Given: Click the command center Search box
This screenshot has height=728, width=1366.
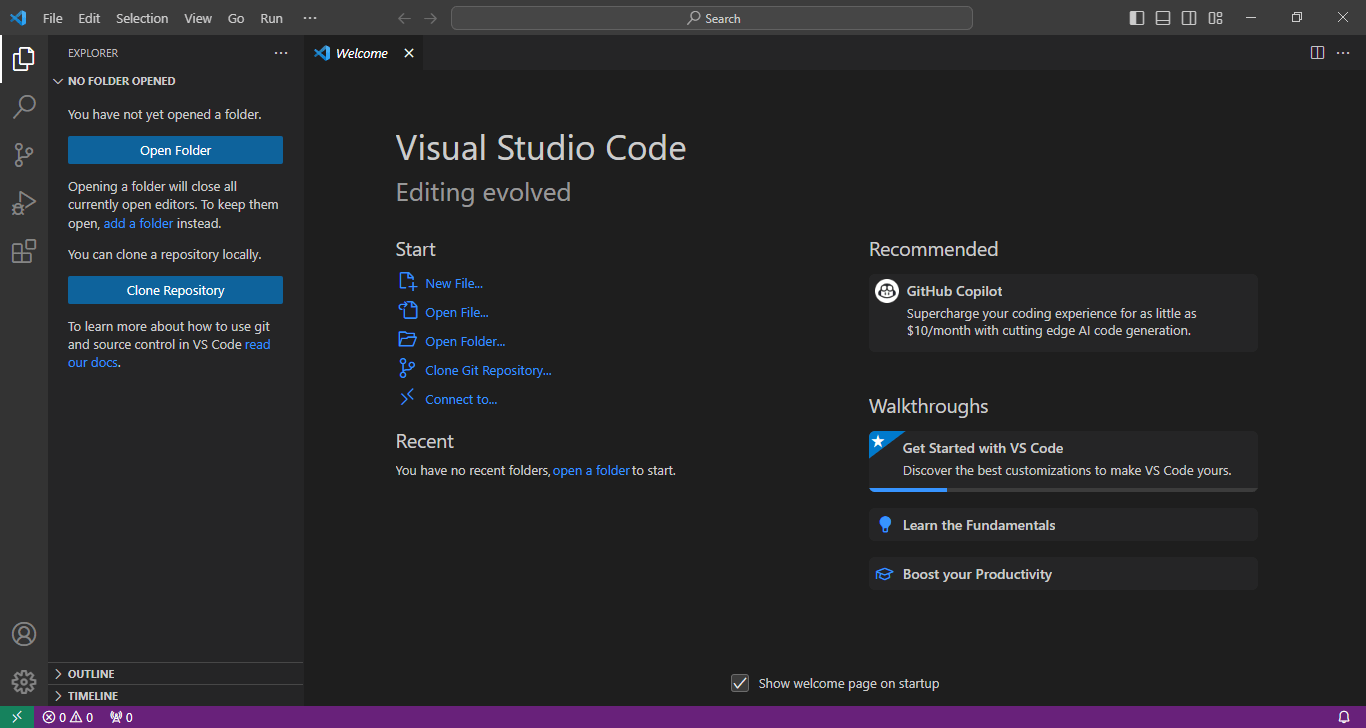Looking at the screenshot, I should click(712, 18).
